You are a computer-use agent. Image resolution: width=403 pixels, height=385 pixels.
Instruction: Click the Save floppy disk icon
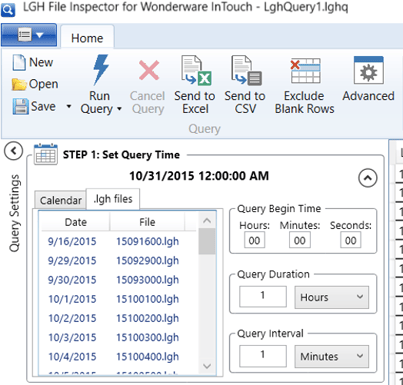pos(20,107)
